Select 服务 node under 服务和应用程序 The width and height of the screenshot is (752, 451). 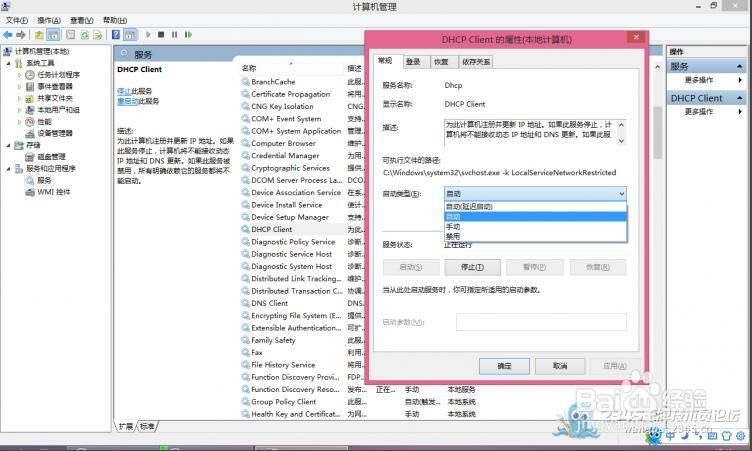click(x=44, y=180)
